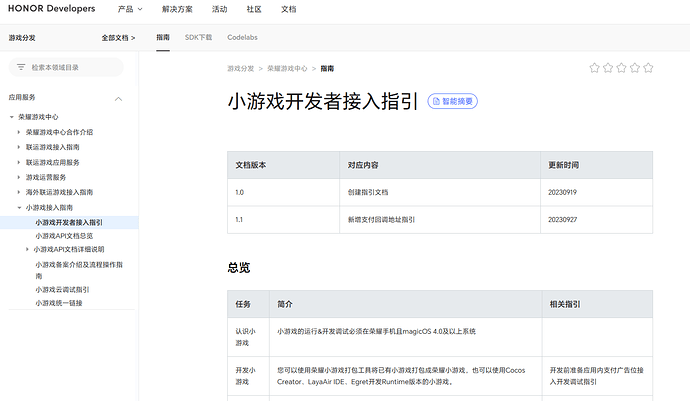Open 小游戏备案介绍及流程操作指南
690x401 pixels.
(x=79, y=270)
